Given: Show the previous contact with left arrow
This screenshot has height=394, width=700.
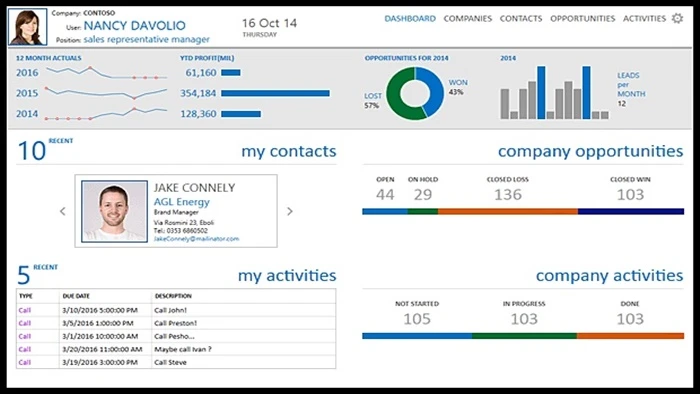Looking at the screenshot, I should (x=62, y=212).
